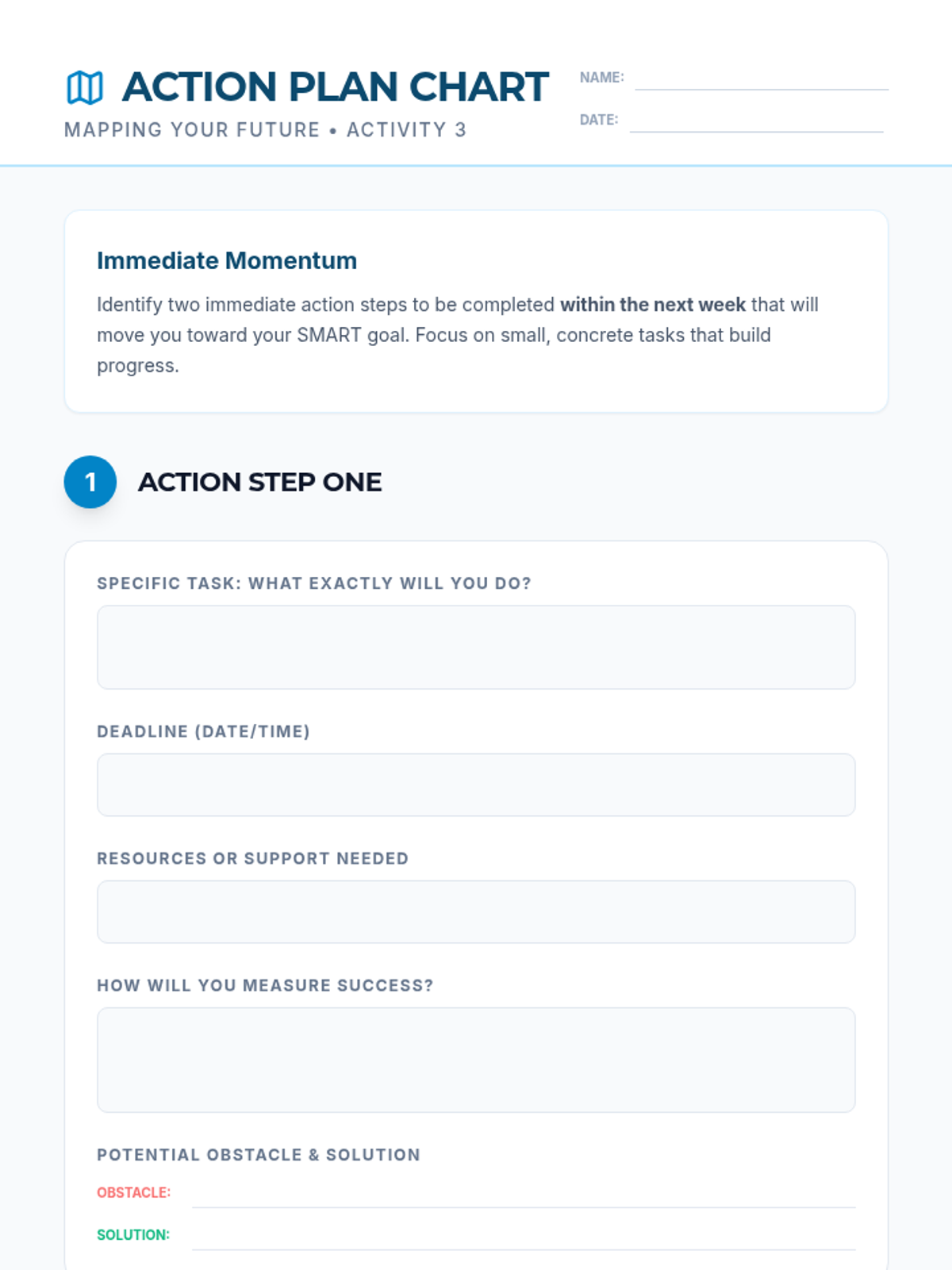Click the NAME label in the header
The image size is (952, 1270).
click(601, 77)
